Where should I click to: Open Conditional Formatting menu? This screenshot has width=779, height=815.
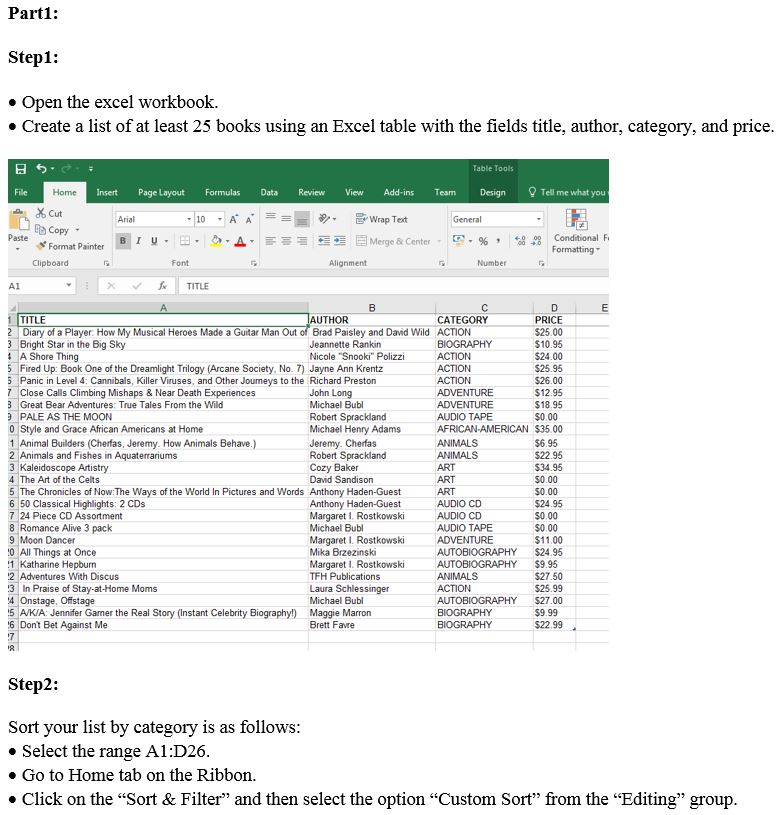click(x=576, y=231)
